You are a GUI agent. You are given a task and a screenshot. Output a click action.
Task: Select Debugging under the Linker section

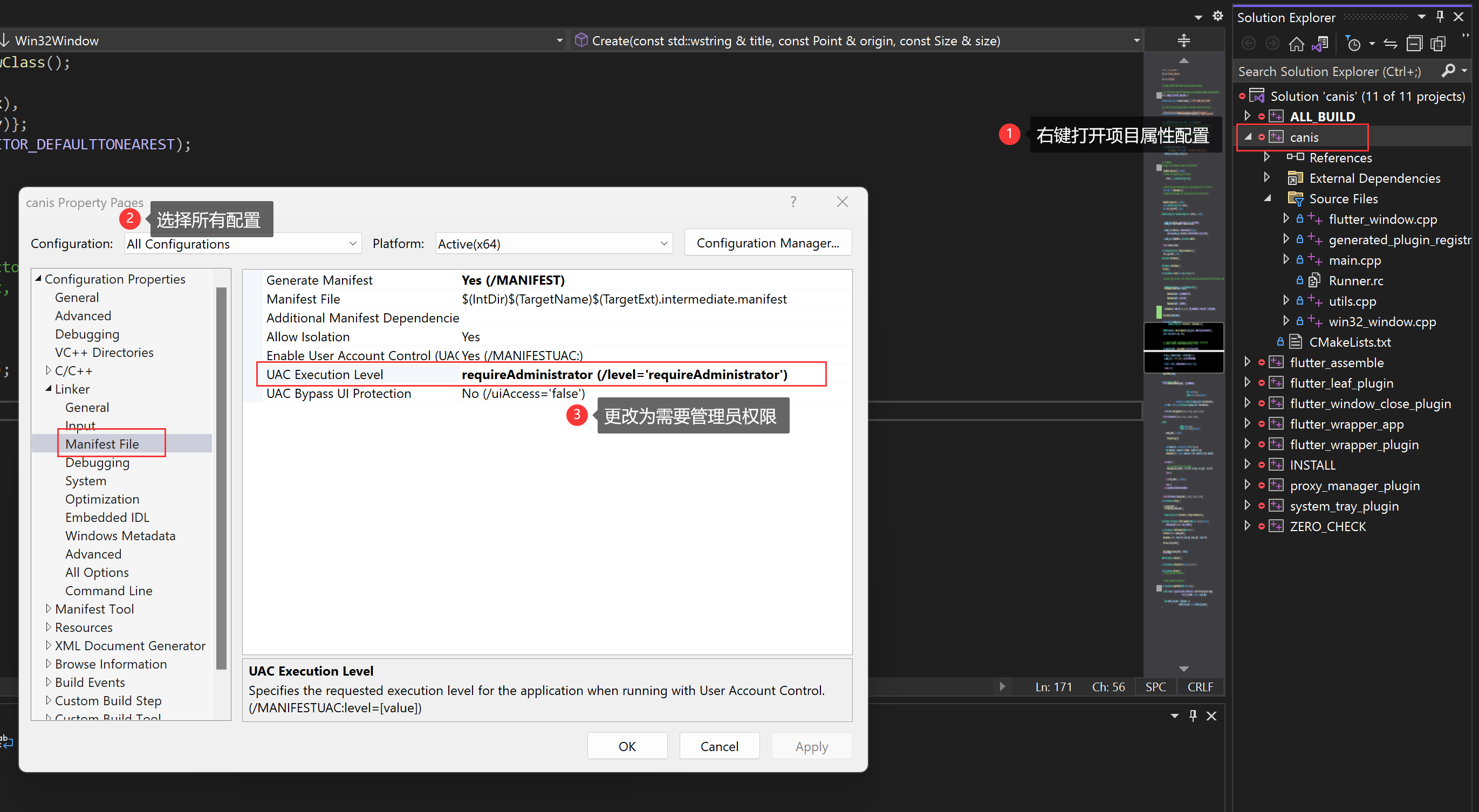coord(98,463)
